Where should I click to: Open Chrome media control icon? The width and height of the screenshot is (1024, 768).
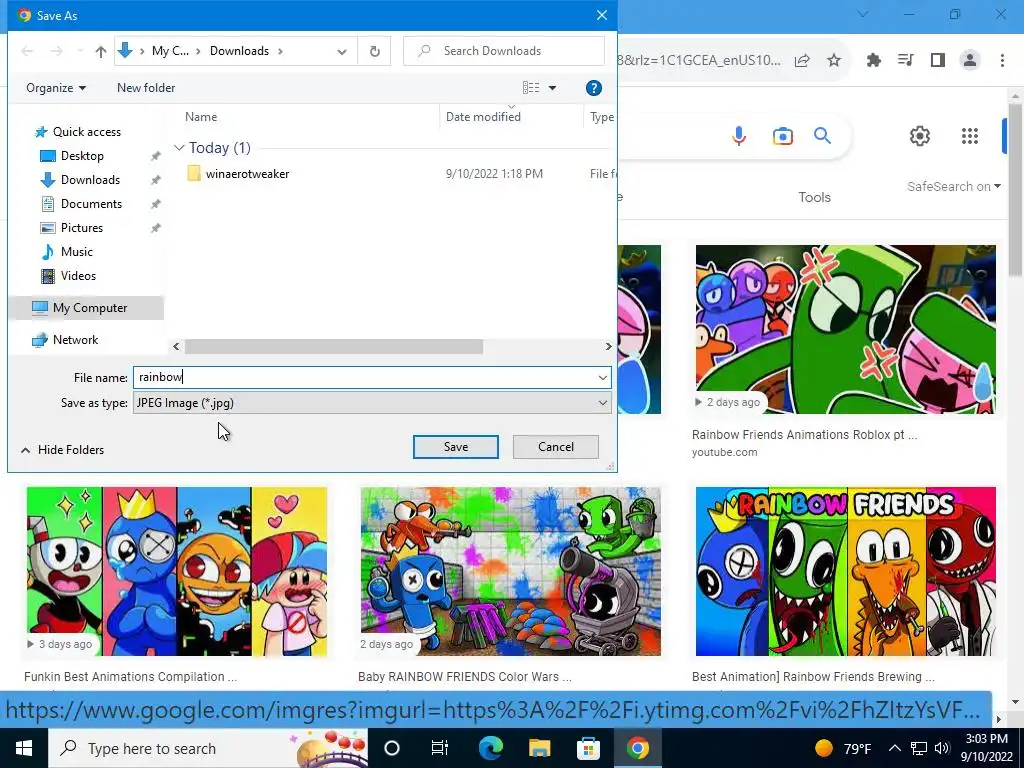click(x=905, y=61)
